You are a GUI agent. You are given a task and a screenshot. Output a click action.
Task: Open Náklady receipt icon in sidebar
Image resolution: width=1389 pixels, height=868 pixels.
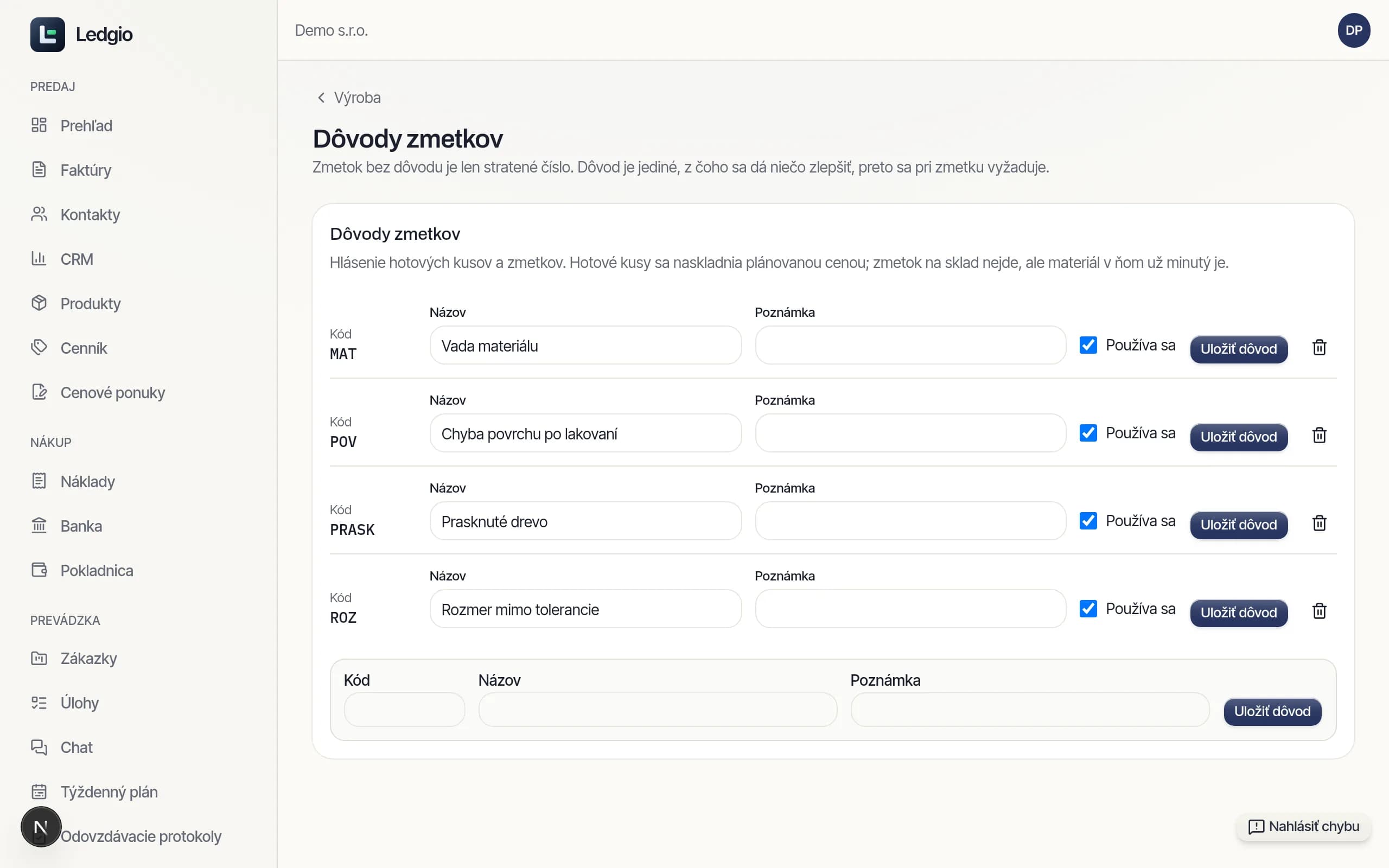click(x=39, y=481)
